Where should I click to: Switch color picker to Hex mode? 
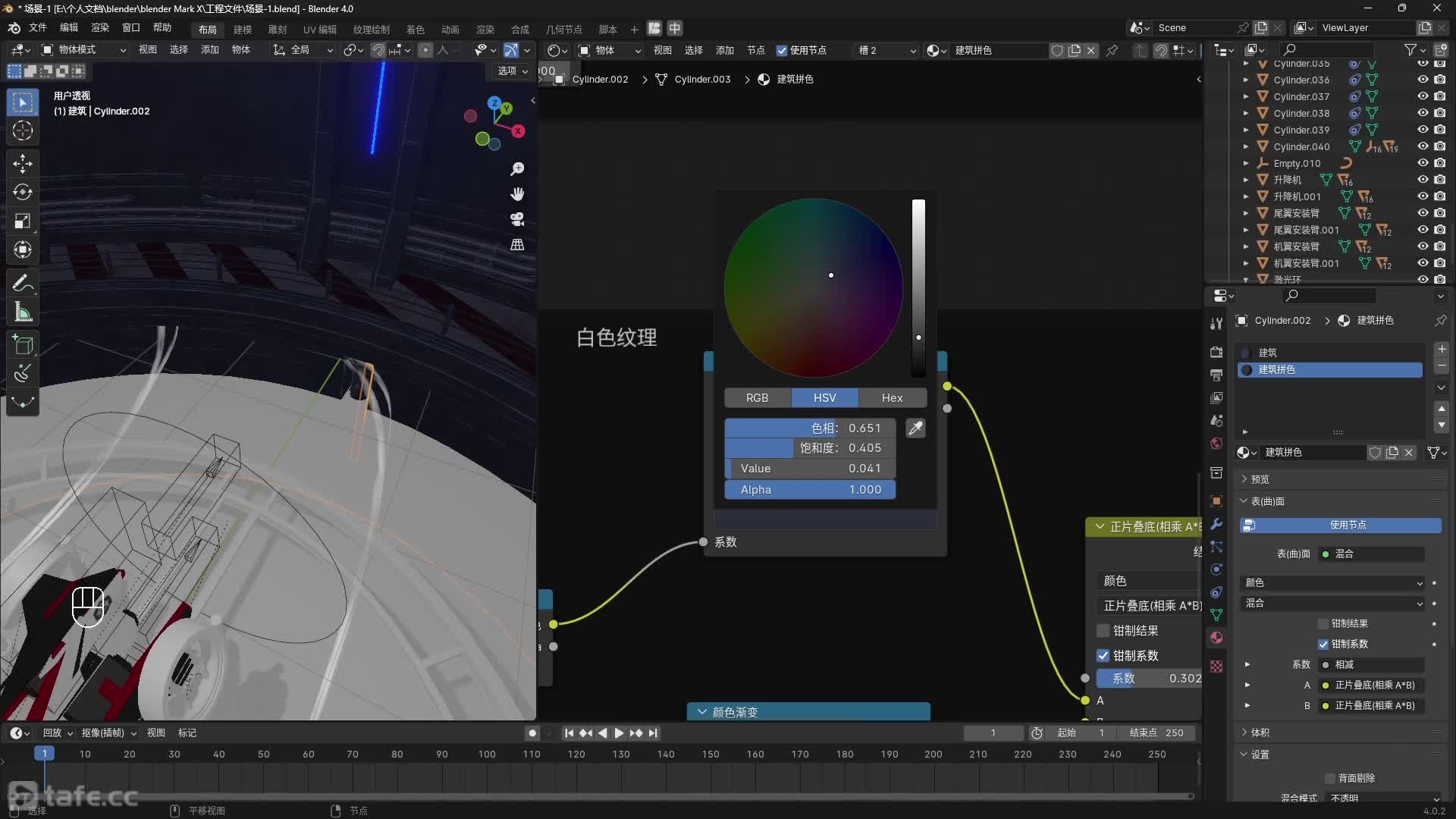pyautogui.click(x=892, y=398)
